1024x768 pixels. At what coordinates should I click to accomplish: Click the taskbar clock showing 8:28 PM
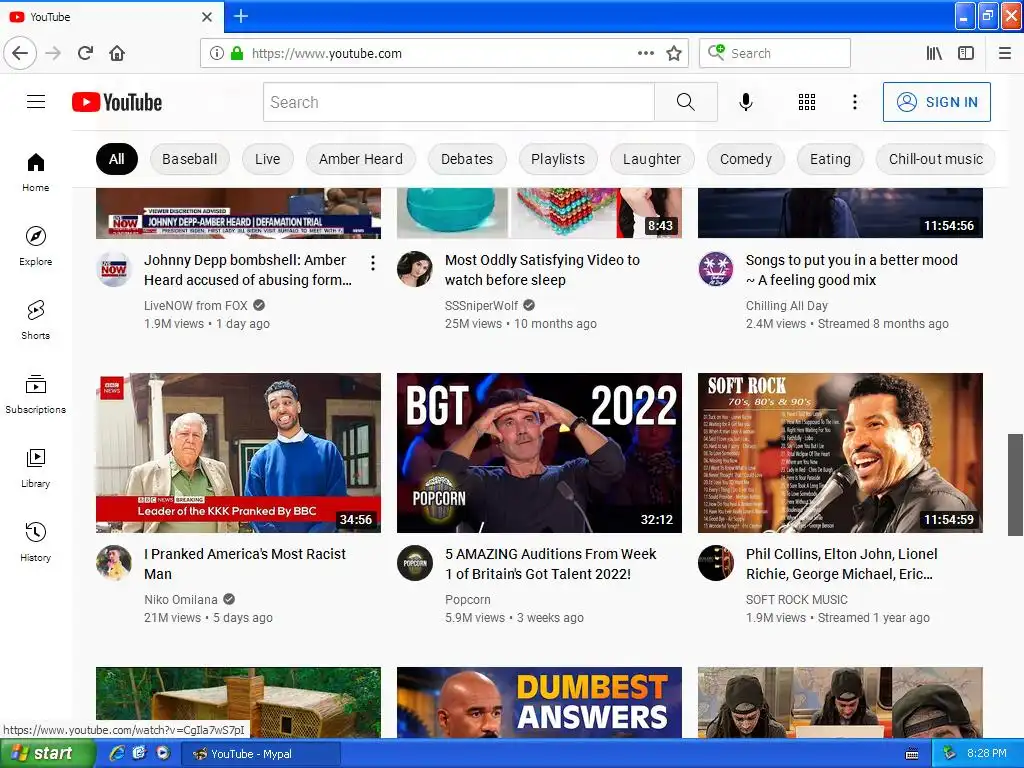(x=986, y=753)
